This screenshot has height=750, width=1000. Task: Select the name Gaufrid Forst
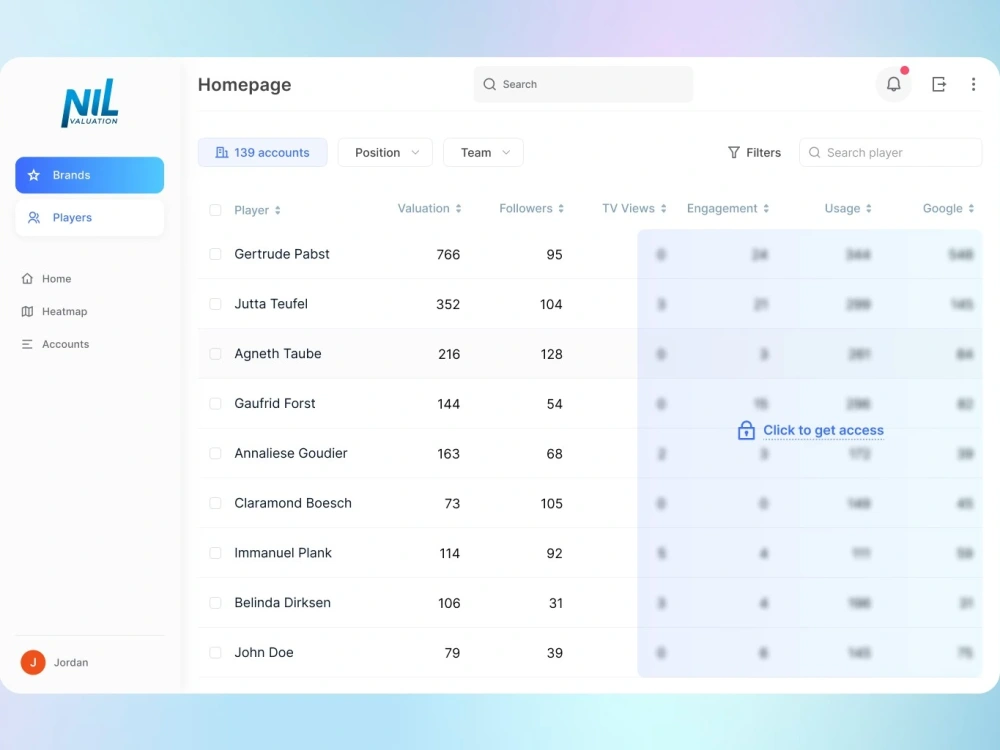click(x=275, y=403)
